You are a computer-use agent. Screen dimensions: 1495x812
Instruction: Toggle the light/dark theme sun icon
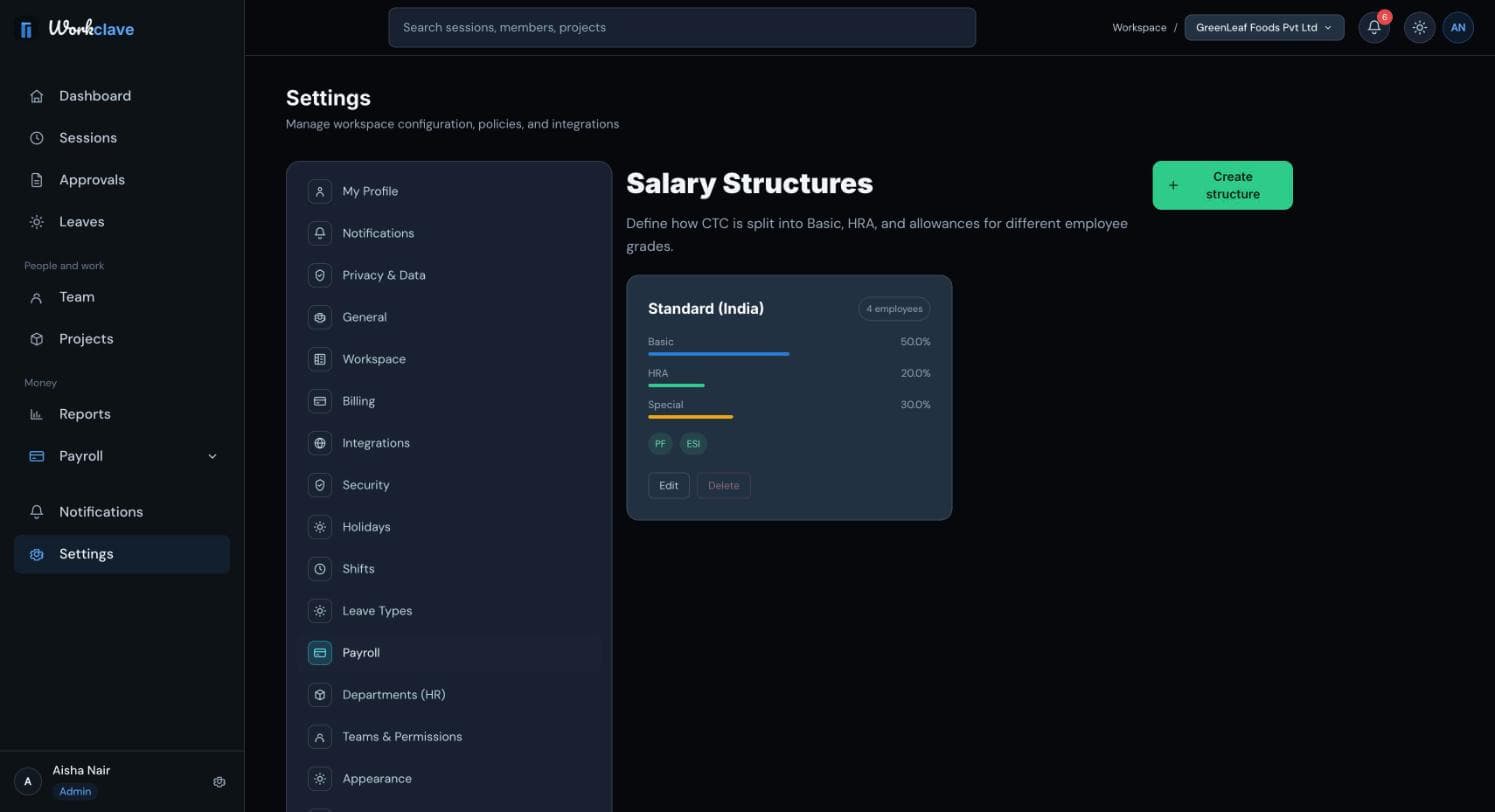(x=1419, y=28)
